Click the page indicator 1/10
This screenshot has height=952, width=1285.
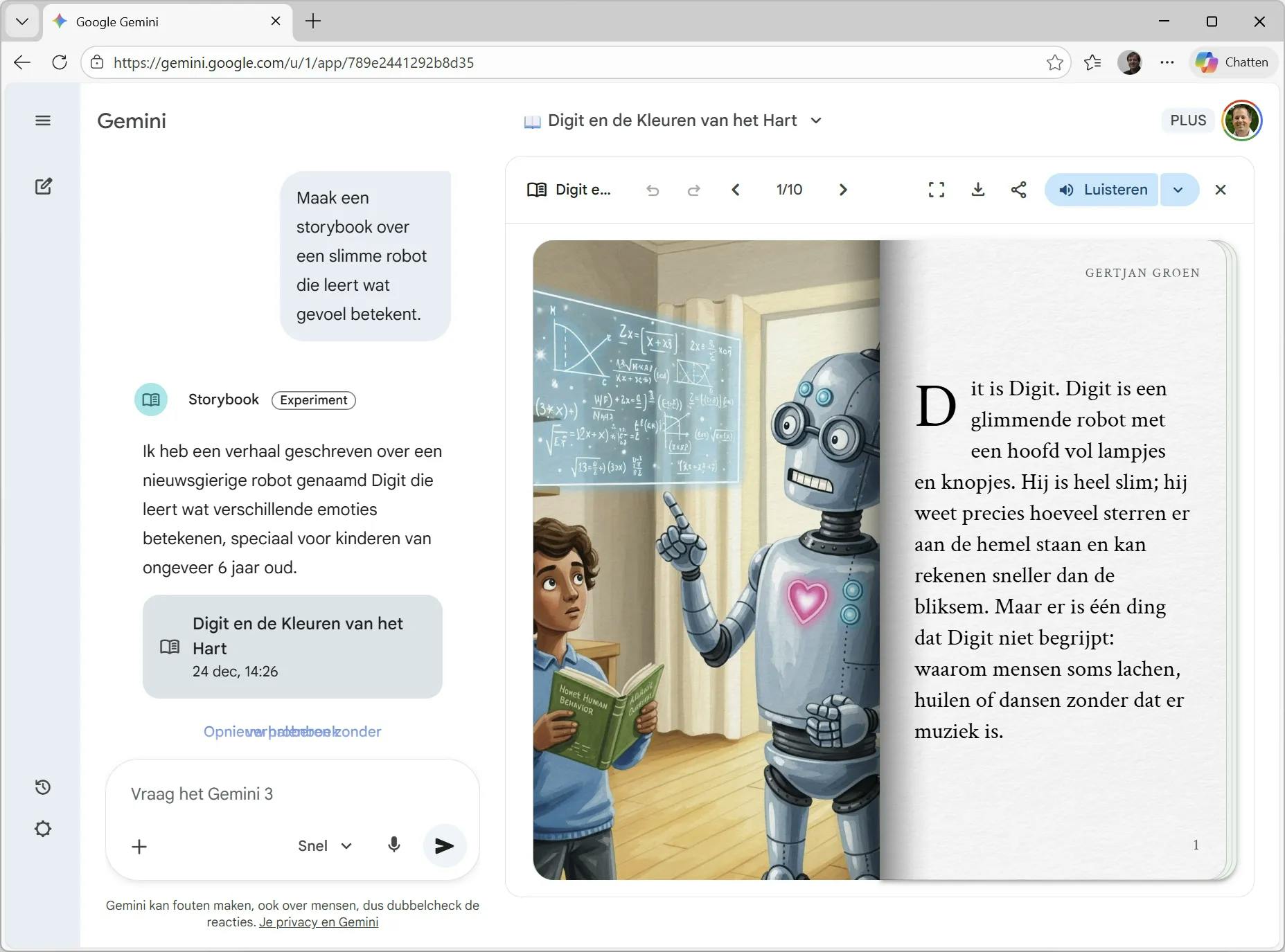(x=789, y=190)
